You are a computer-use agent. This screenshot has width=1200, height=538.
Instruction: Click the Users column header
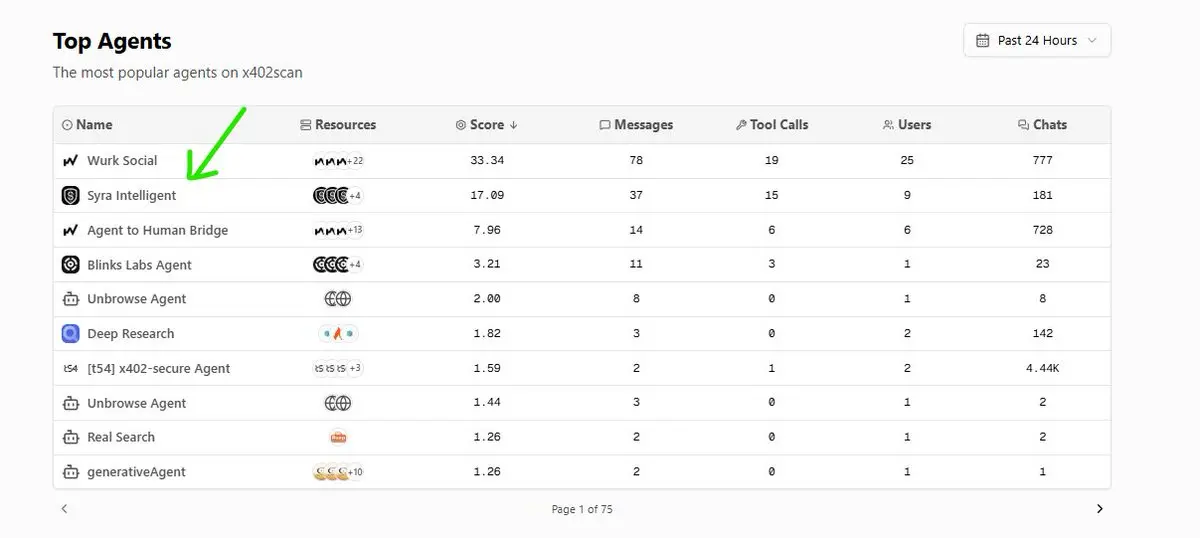pyautogui.click(x=914, y=125)
